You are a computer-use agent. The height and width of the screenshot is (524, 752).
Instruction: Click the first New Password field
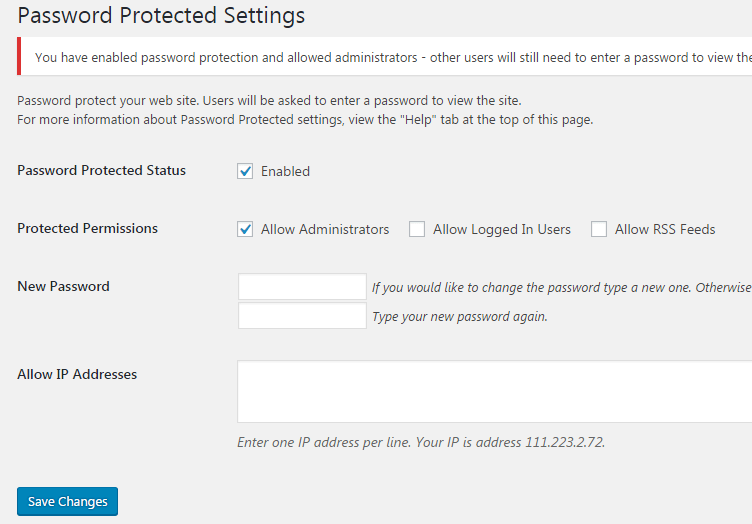click(x=302, y=287)
